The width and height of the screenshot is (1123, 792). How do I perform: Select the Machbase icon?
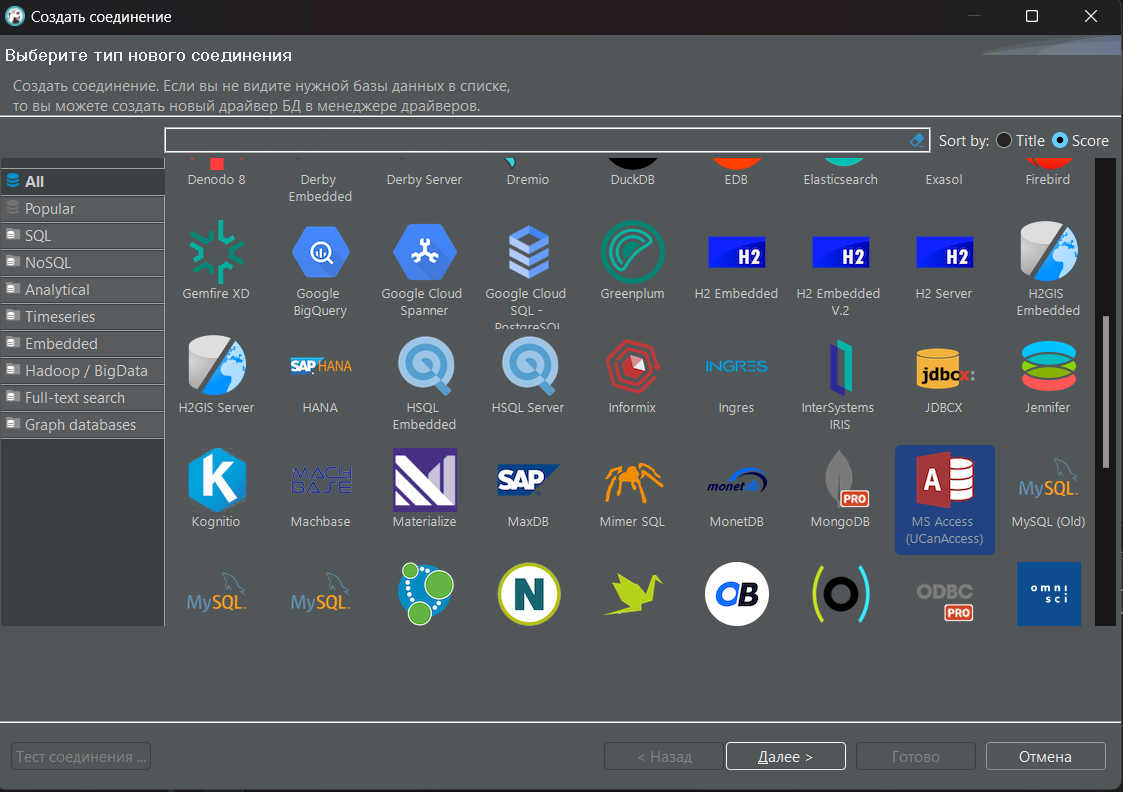[320, 480]
